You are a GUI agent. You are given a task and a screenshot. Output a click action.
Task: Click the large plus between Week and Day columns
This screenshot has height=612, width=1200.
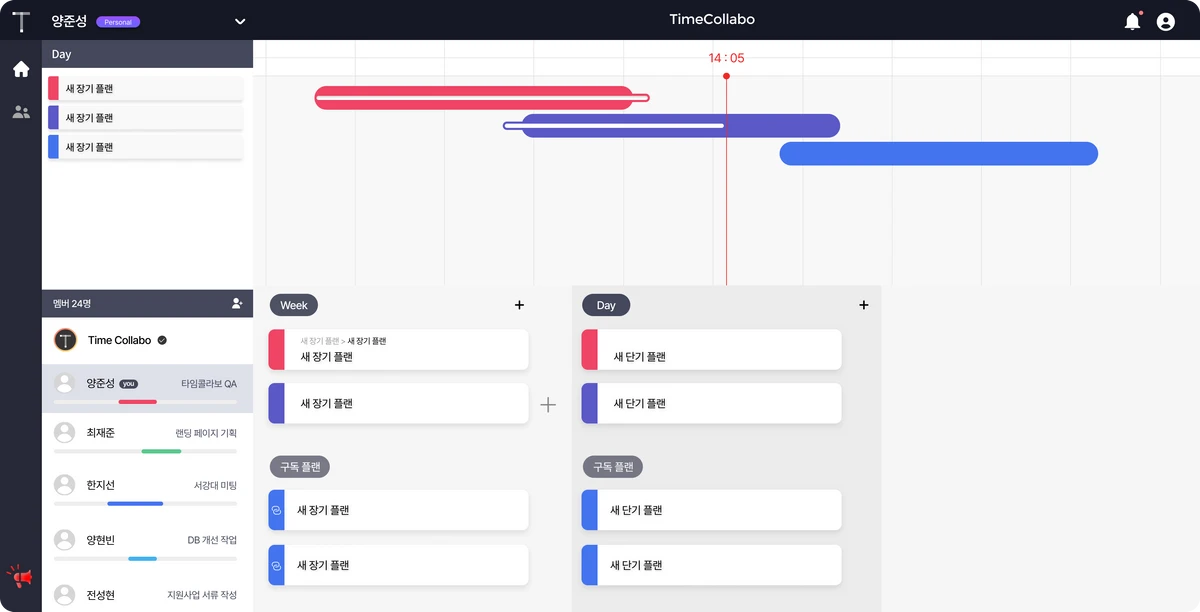548,405
